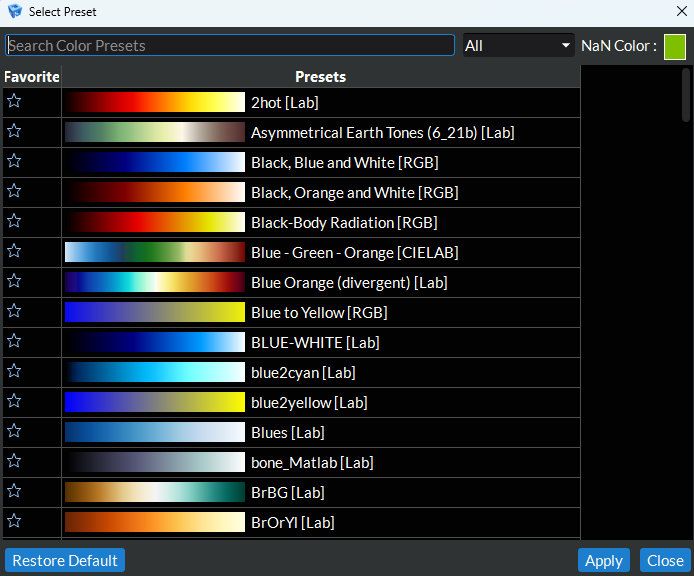Click "Blue to Yellow [RGB]" label

click(x=319, y=313)
